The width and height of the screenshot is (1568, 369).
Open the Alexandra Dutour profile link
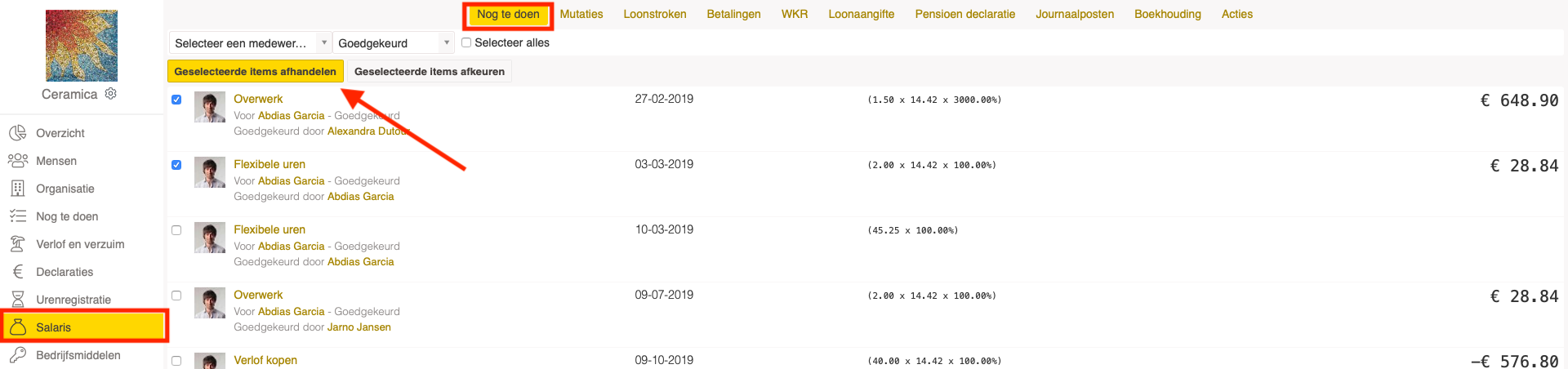click(x=368, y=131)
